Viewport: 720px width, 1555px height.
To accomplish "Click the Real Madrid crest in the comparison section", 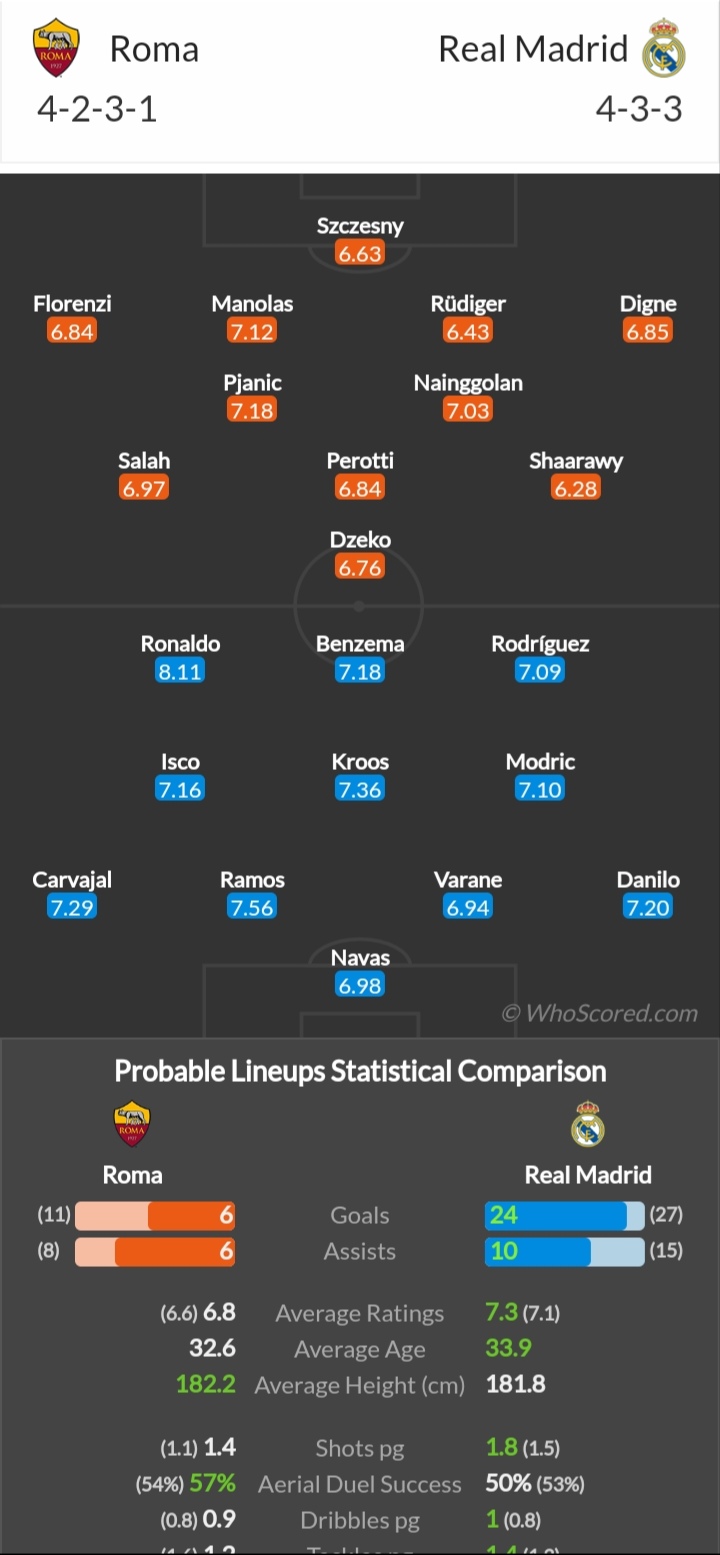I will pyautogui.click(x=588, y=1124).
